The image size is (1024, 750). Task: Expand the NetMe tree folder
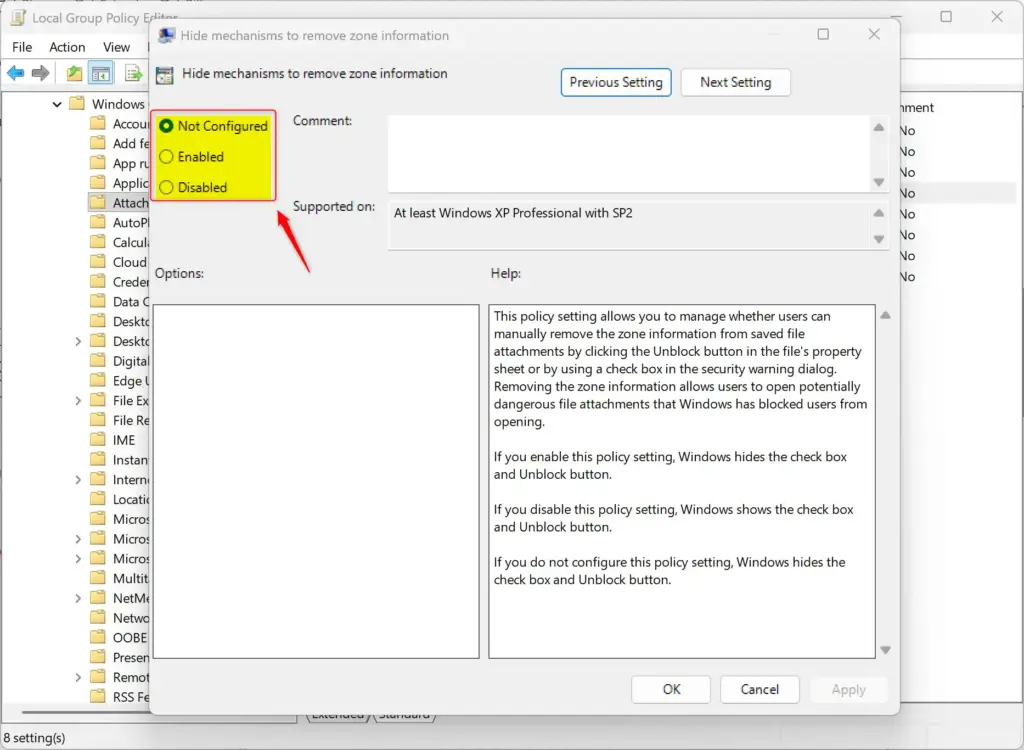[78, 598]
